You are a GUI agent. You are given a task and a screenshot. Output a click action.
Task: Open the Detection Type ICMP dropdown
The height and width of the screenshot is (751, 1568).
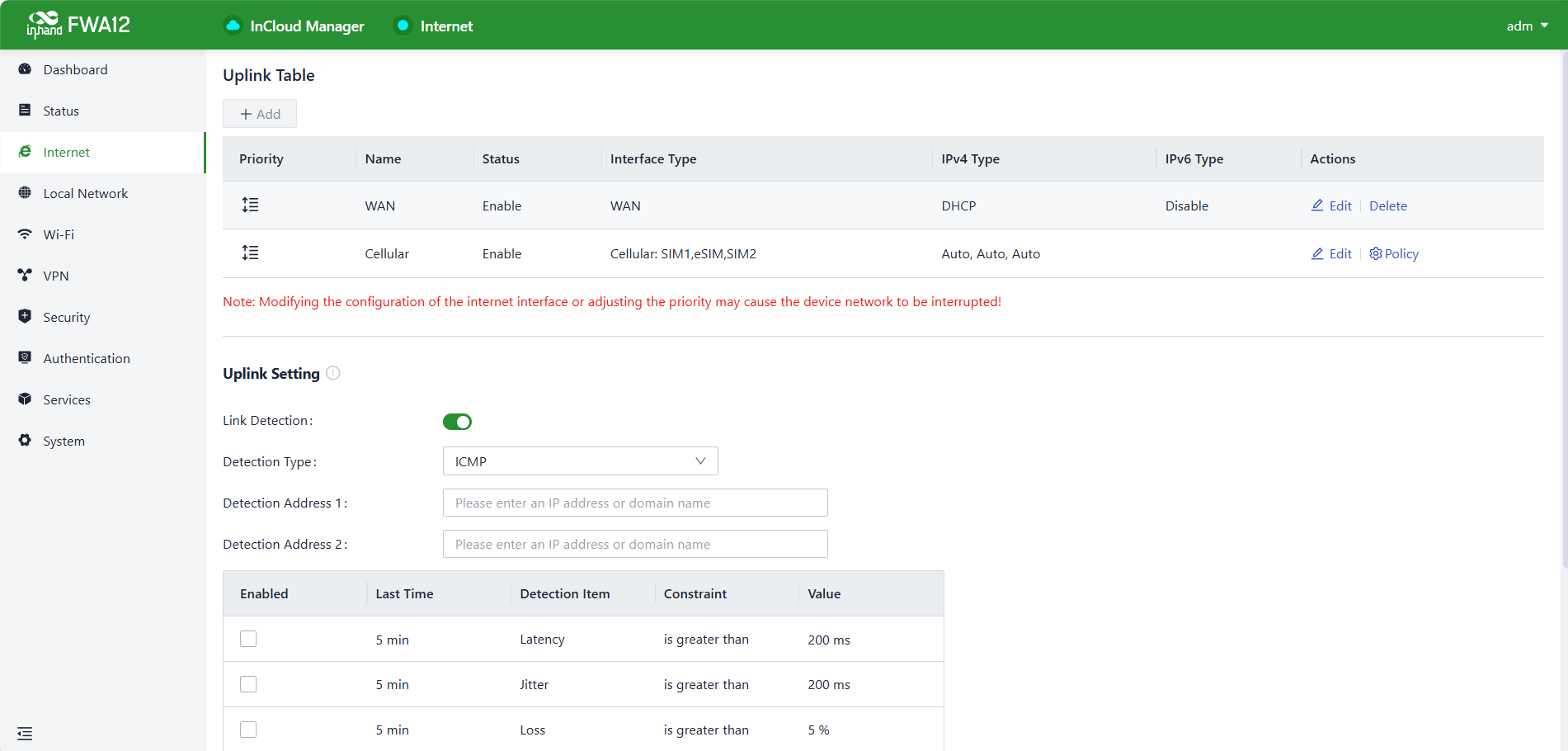580,461
